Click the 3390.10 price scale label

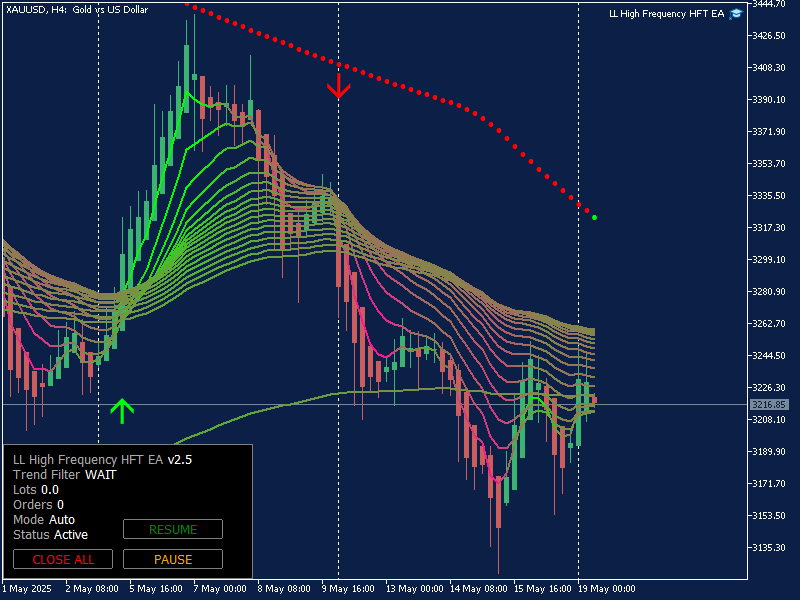(769, 99)
